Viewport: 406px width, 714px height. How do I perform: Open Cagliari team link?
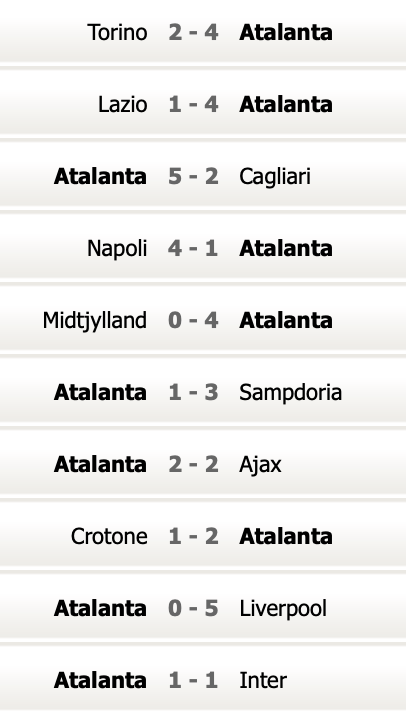tap(275, 177)
